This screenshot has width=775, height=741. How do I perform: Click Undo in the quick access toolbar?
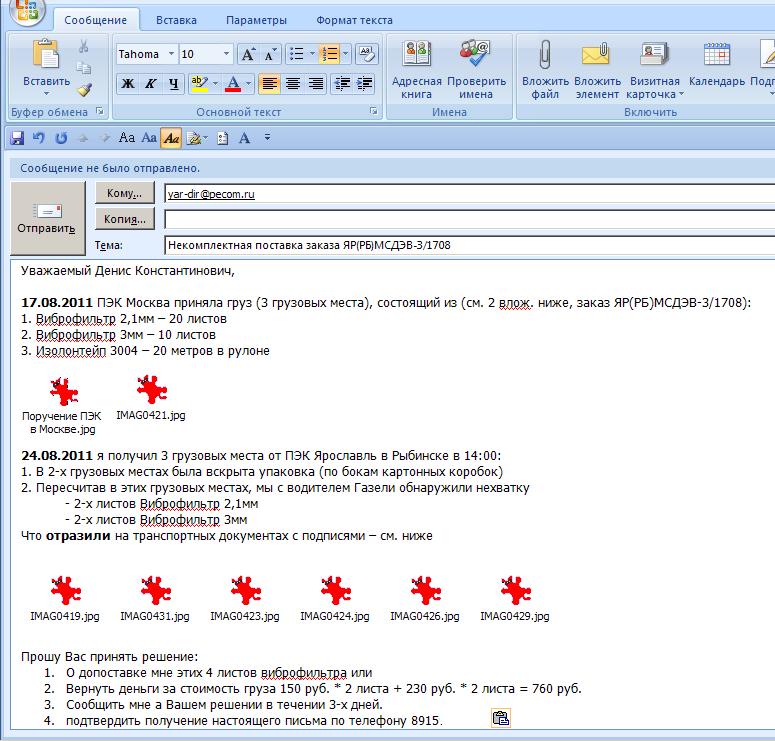click(x=39, y=138)
